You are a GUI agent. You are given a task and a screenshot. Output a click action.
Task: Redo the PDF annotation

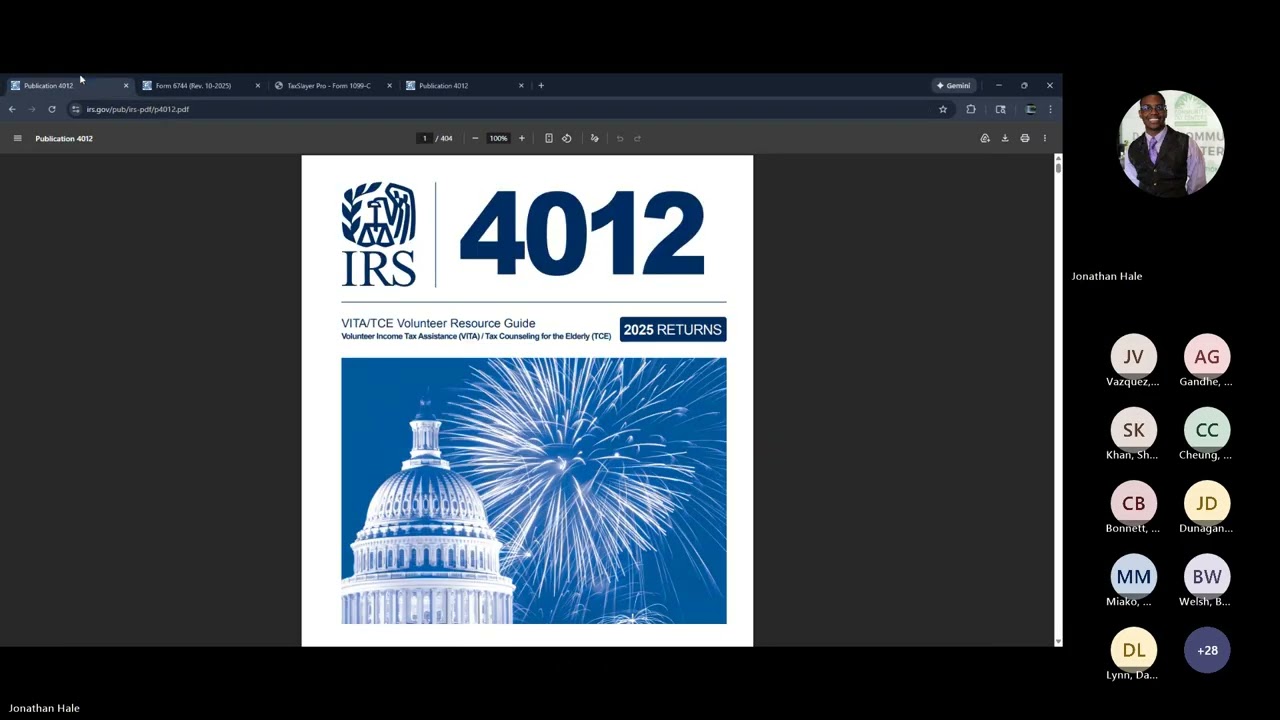coord(637,138)
